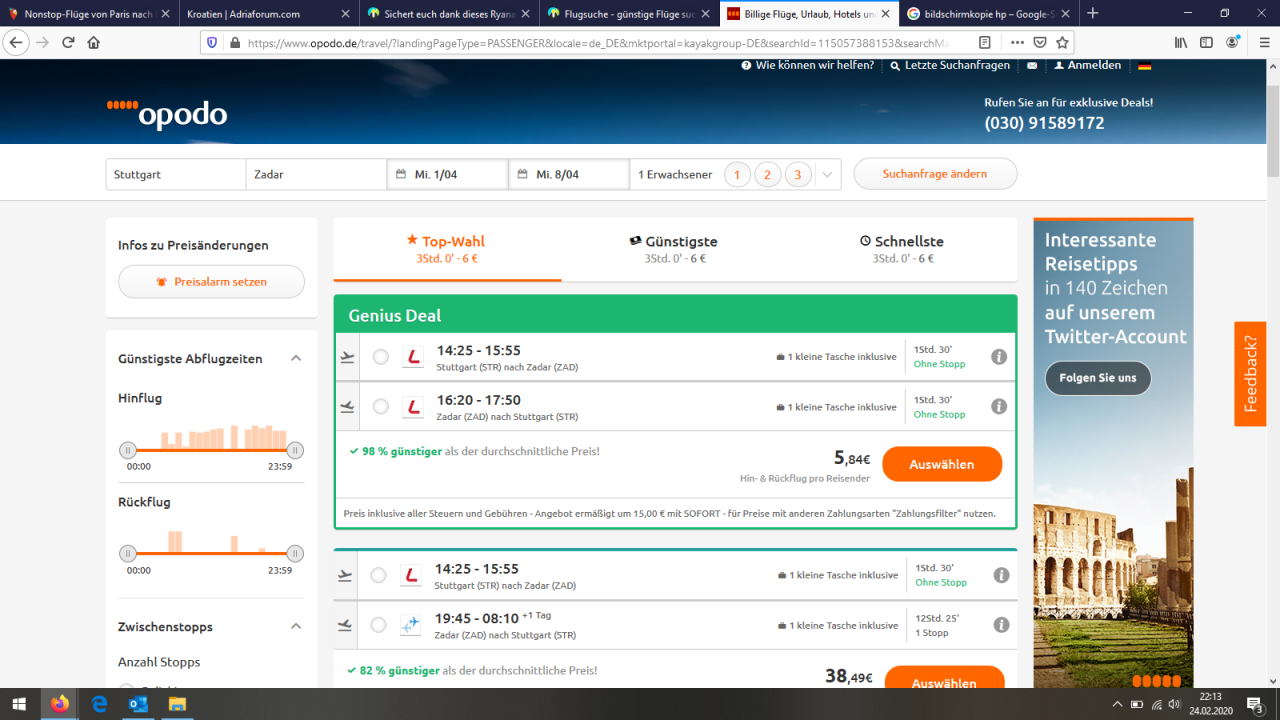Select the 14:25 - 15:55 Genius Deal outbound flight
This screenshot has height=720, width=1280.
(380, 357)
